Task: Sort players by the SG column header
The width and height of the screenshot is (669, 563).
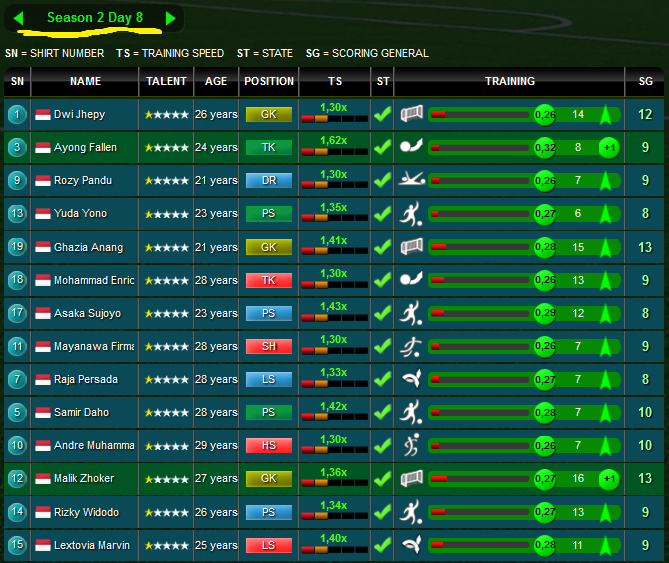Action: (x=645, y=81)
